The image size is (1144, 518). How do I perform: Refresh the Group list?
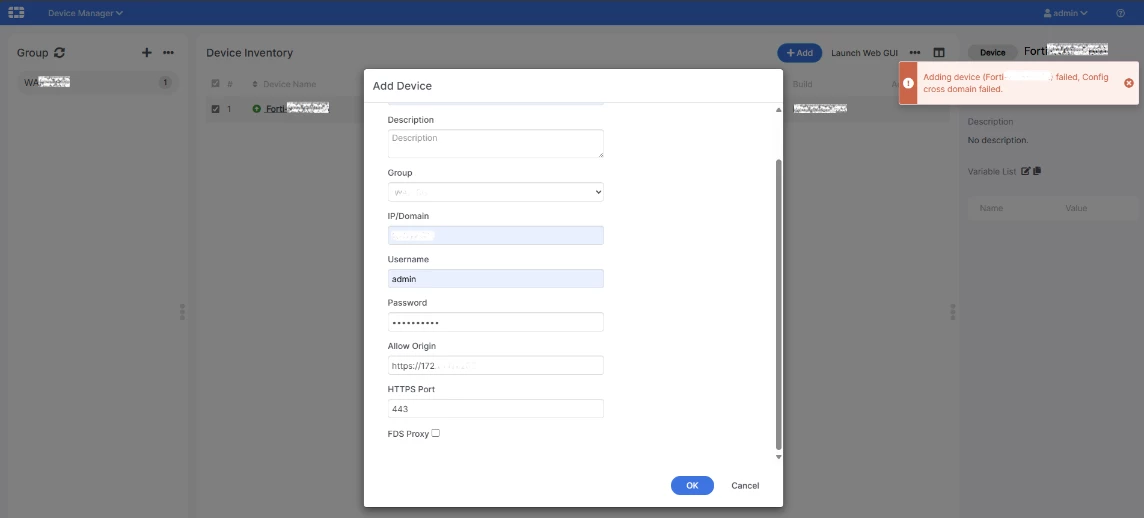pyautogui.click(x=60, y=53)
